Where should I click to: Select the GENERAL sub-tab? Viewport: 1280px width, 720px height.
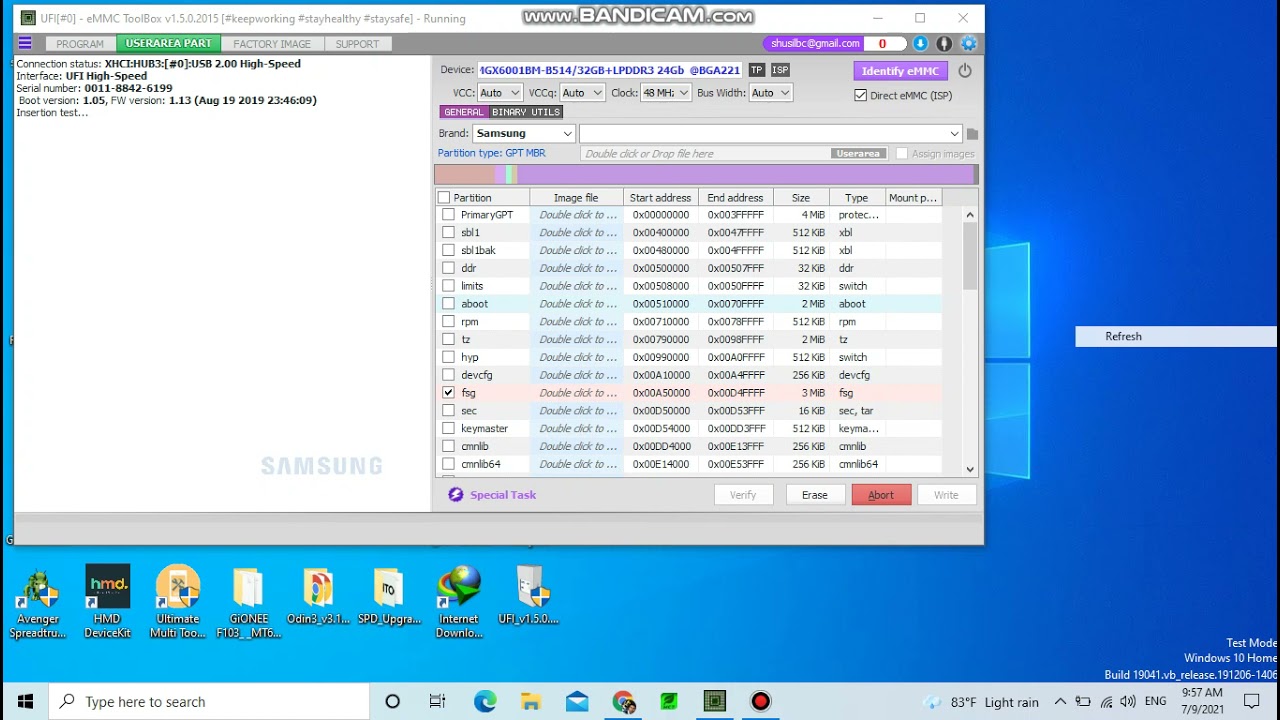(464, 112)
